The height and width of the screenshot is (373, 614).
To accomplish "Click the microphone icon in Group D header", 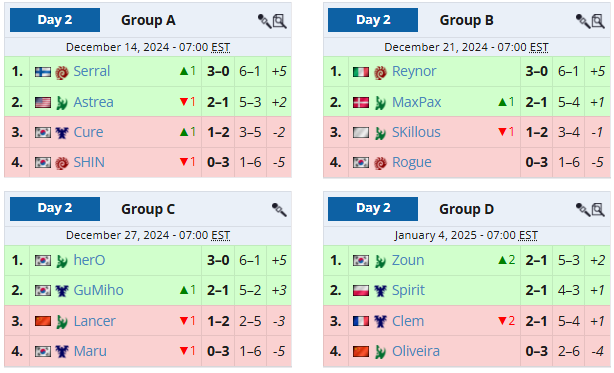I will click(583, 210).
